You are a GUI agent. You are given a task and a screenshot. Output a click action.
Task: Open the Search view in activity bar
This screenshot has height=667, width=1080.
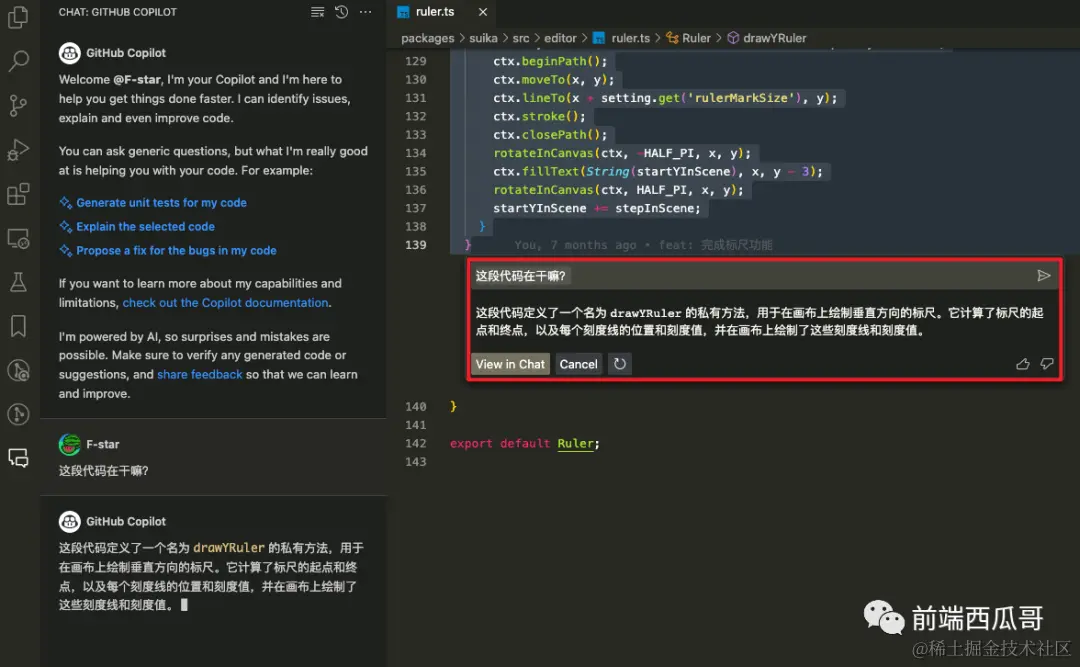[18, 61]
